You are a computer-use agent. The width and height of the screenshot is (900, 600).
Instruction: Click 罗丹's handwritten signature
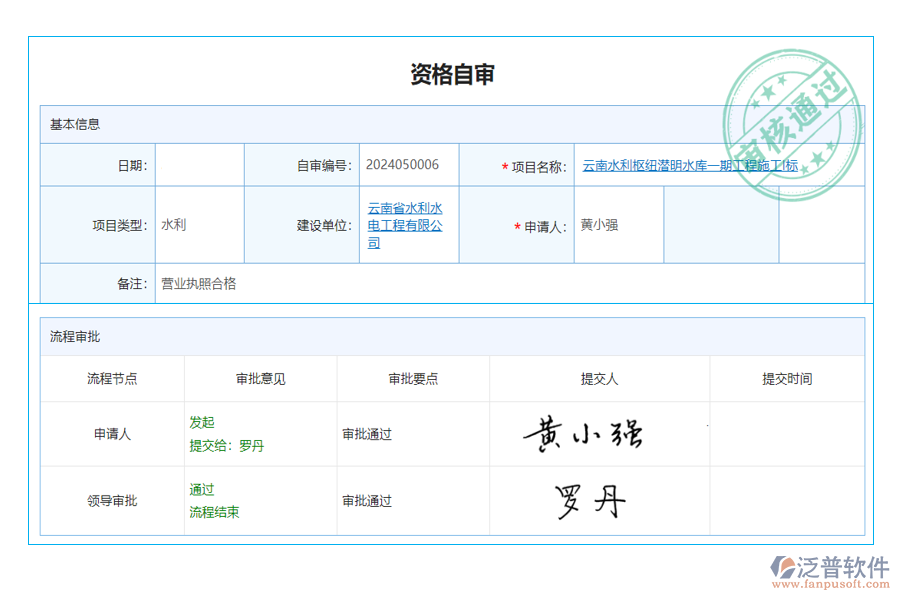588,500
